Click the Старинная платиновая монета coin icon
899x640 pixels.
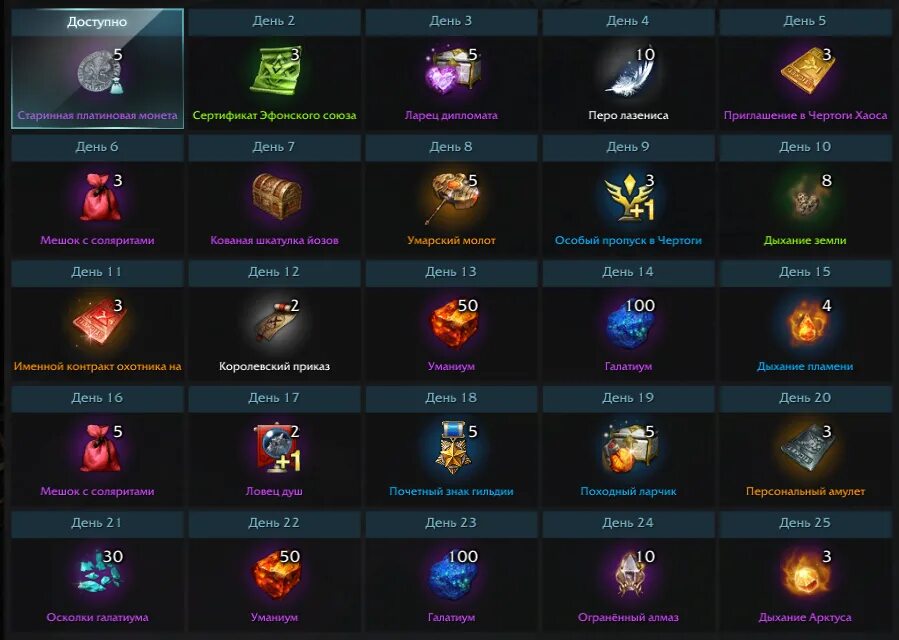(99, 72)
